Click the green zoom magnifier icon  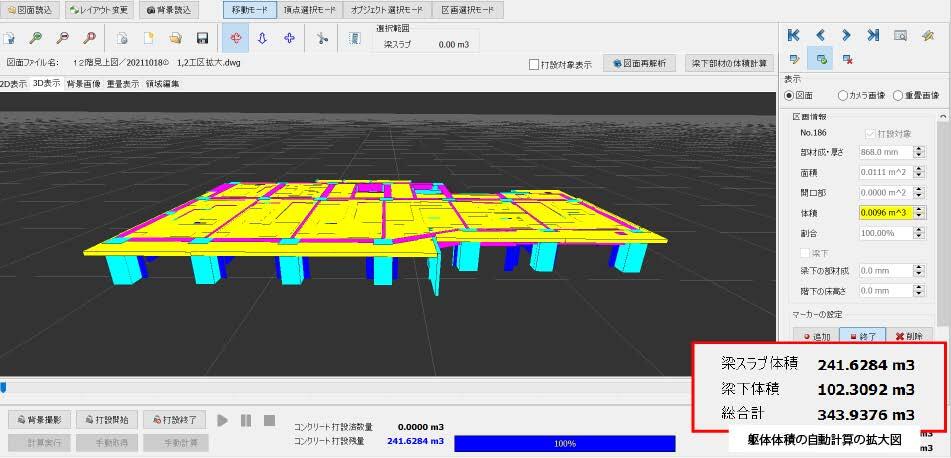[x=36, y=39]
